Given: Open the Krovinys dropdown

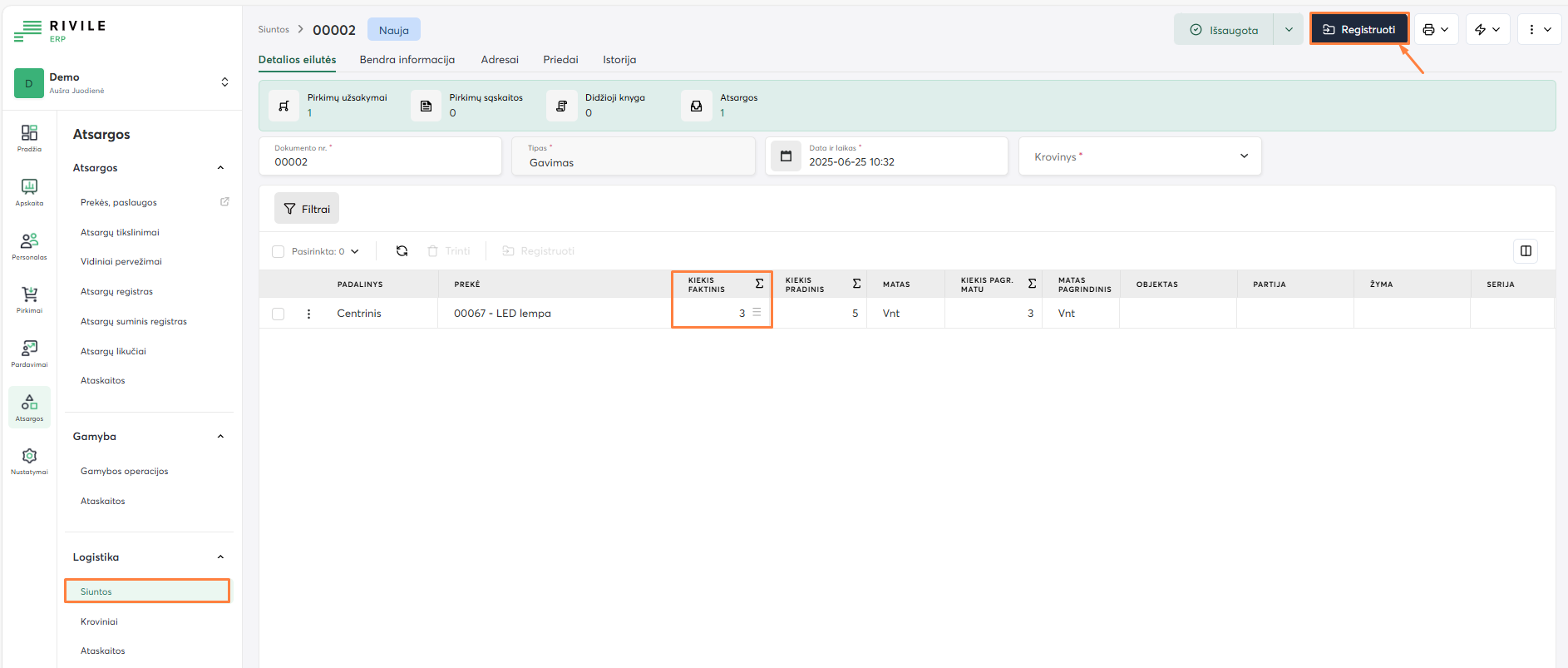Looking at the screenshot, I should point(1139,156).
